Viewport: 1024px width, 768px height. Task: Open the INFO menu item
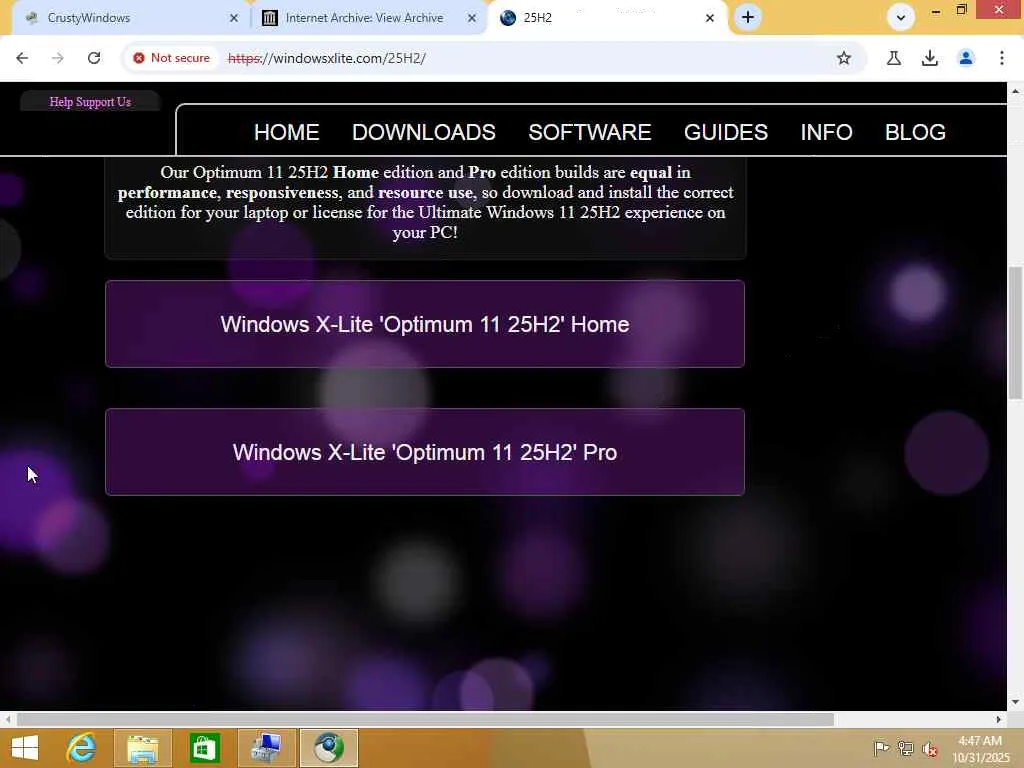pos(826,133)
